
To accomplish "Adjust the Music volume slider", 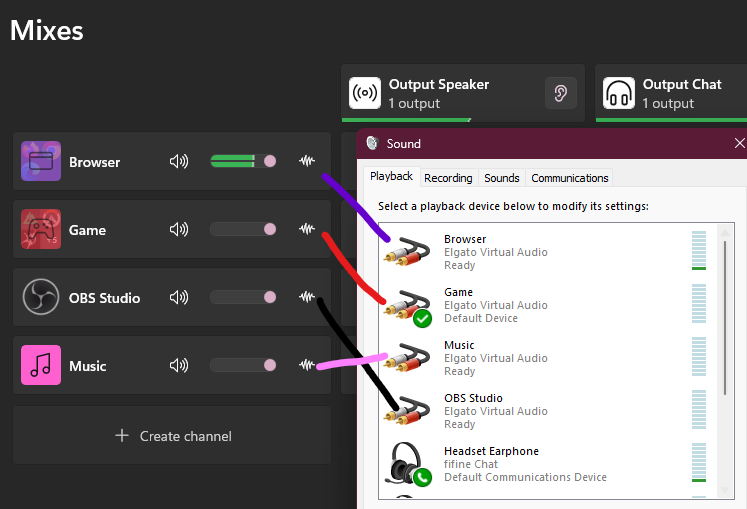I will [243, 365].
